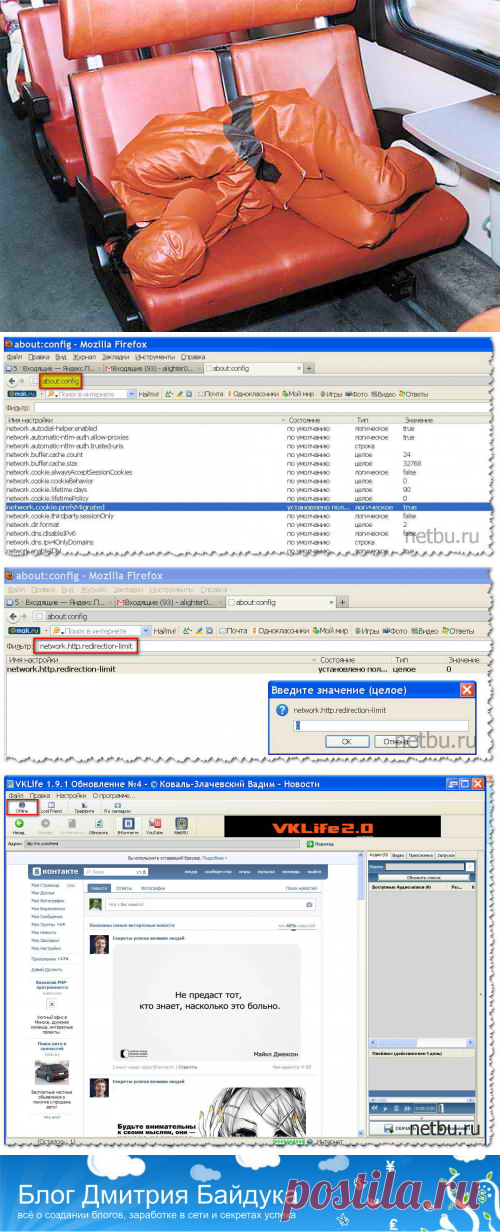Screen dimensions: 500x1232
Task: Click Отмена in the value dialog
Action: pos(393,741)
